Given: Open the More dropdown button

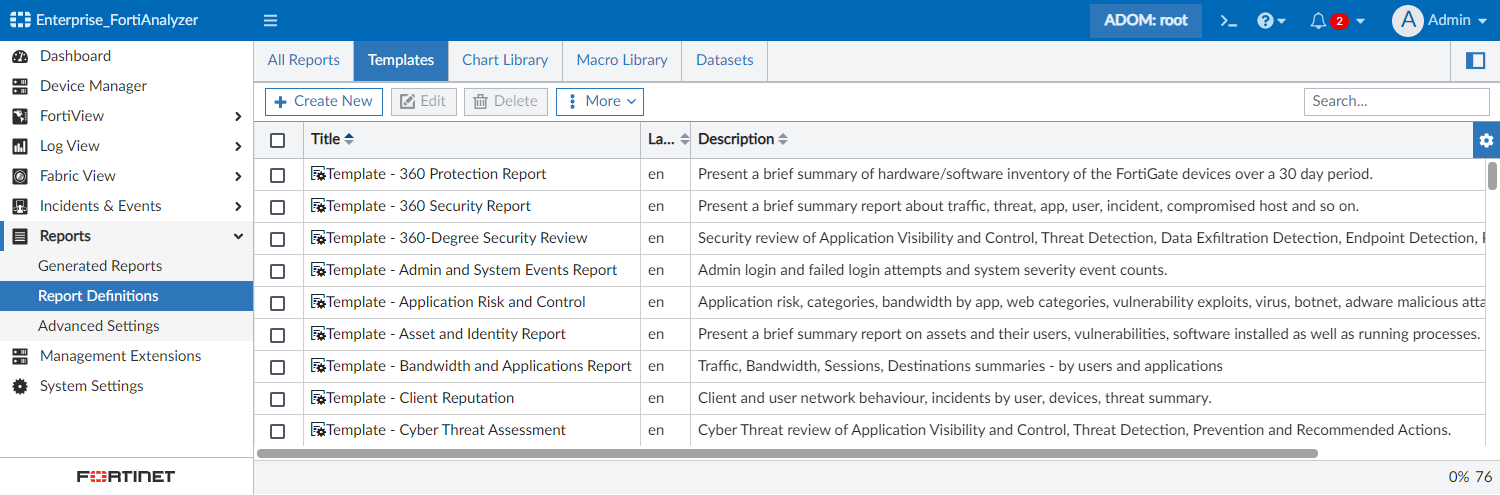Looking at the screenshot, I should 600,101.
